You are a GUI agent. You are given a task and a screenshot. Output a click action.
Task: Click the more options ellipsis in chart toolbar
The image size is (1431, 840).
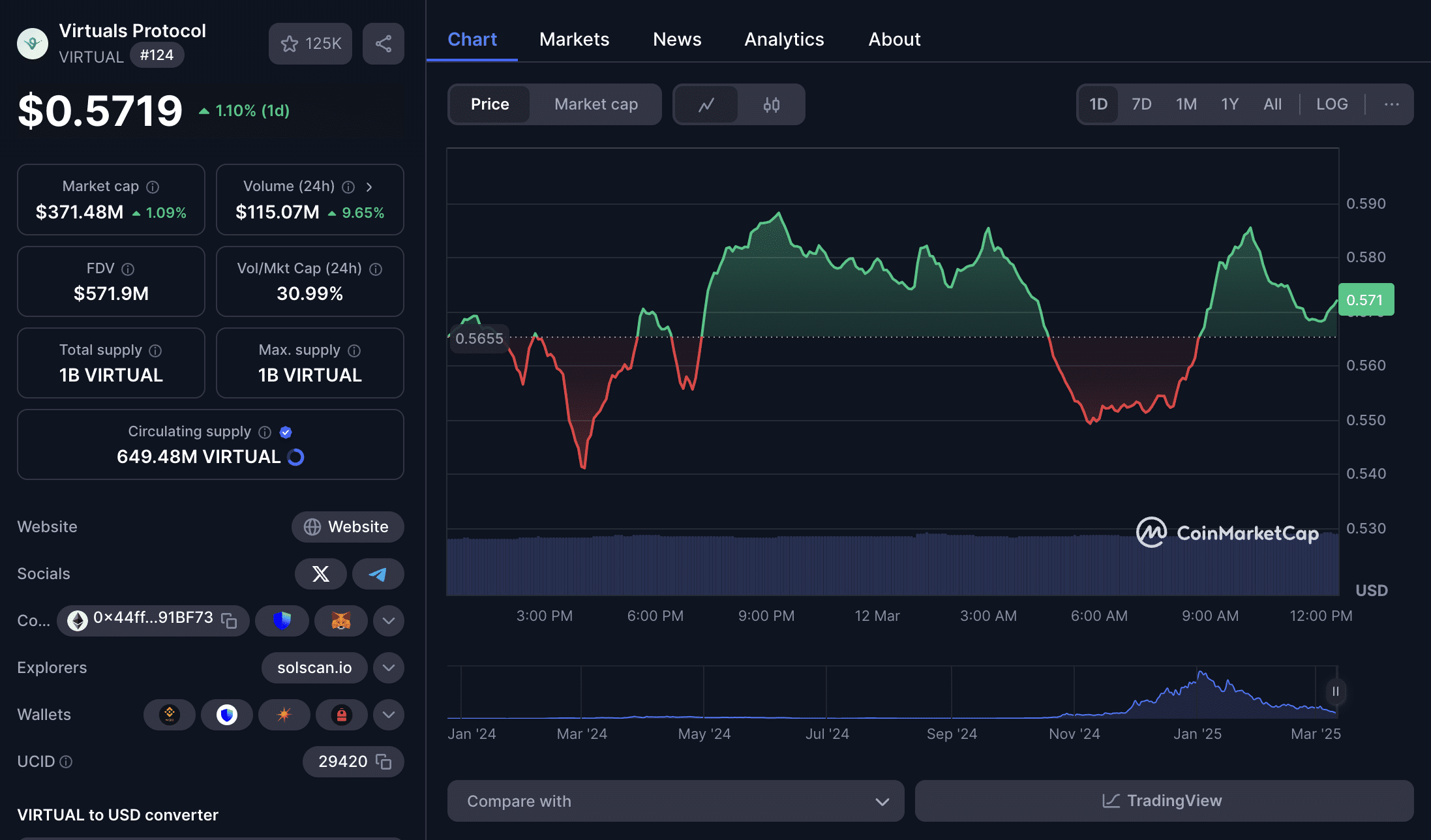[x=1391, y=104]
